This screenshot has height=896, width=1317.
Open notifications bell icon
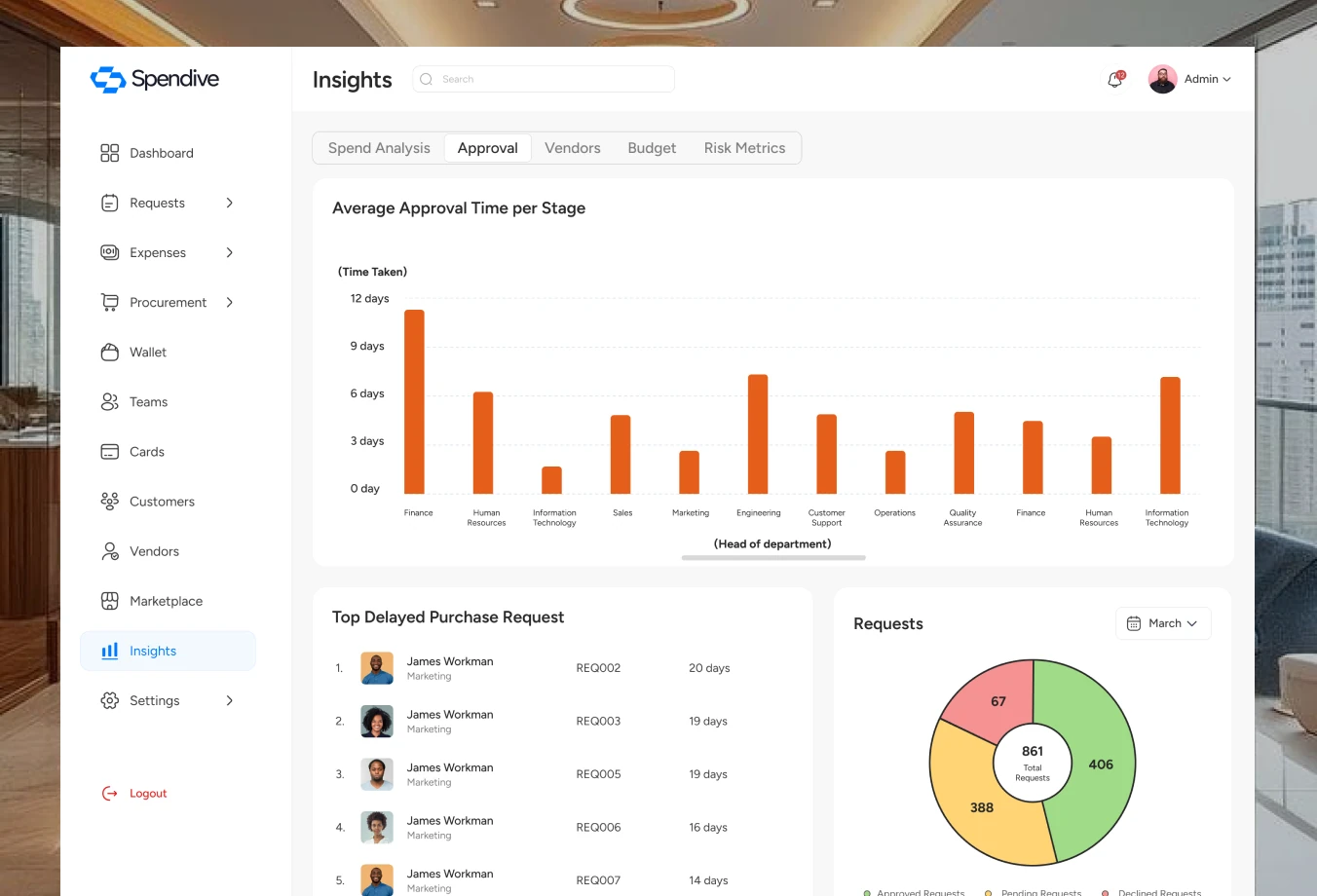pyautogui.click(x=1115, y=79)
